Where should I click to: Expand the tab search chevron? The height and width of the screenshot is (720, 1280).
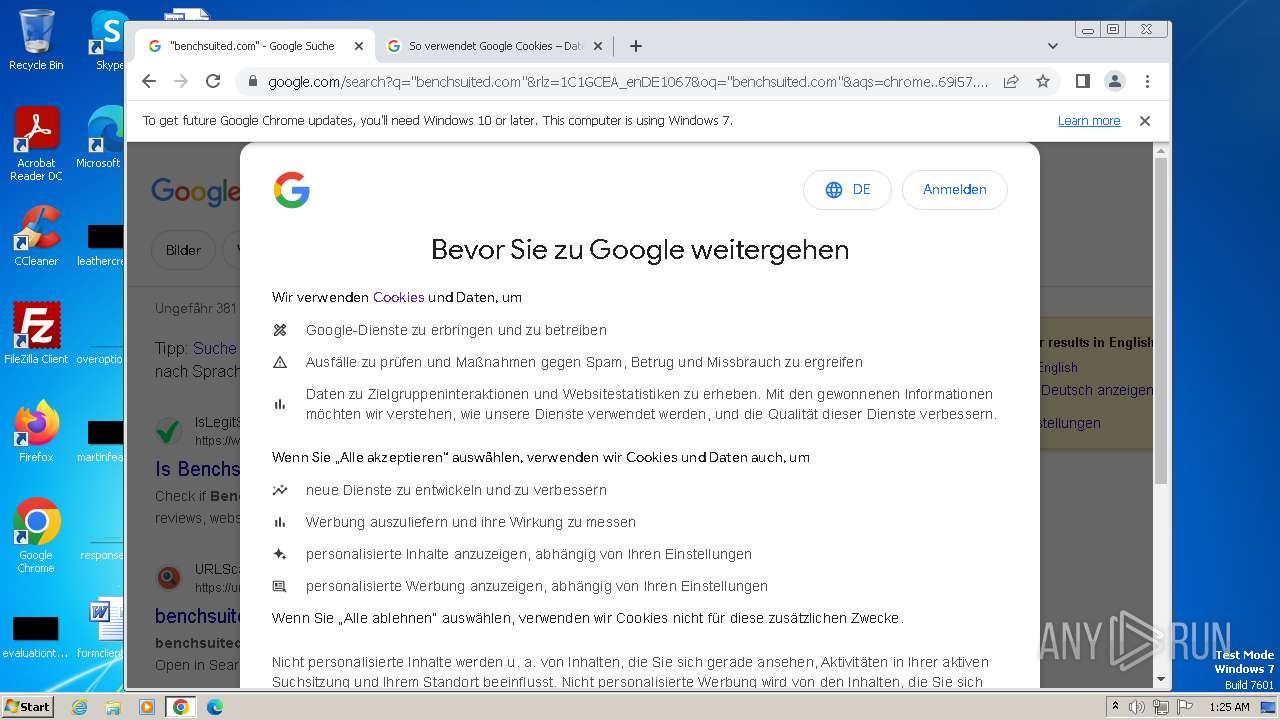coord(1053,46)
